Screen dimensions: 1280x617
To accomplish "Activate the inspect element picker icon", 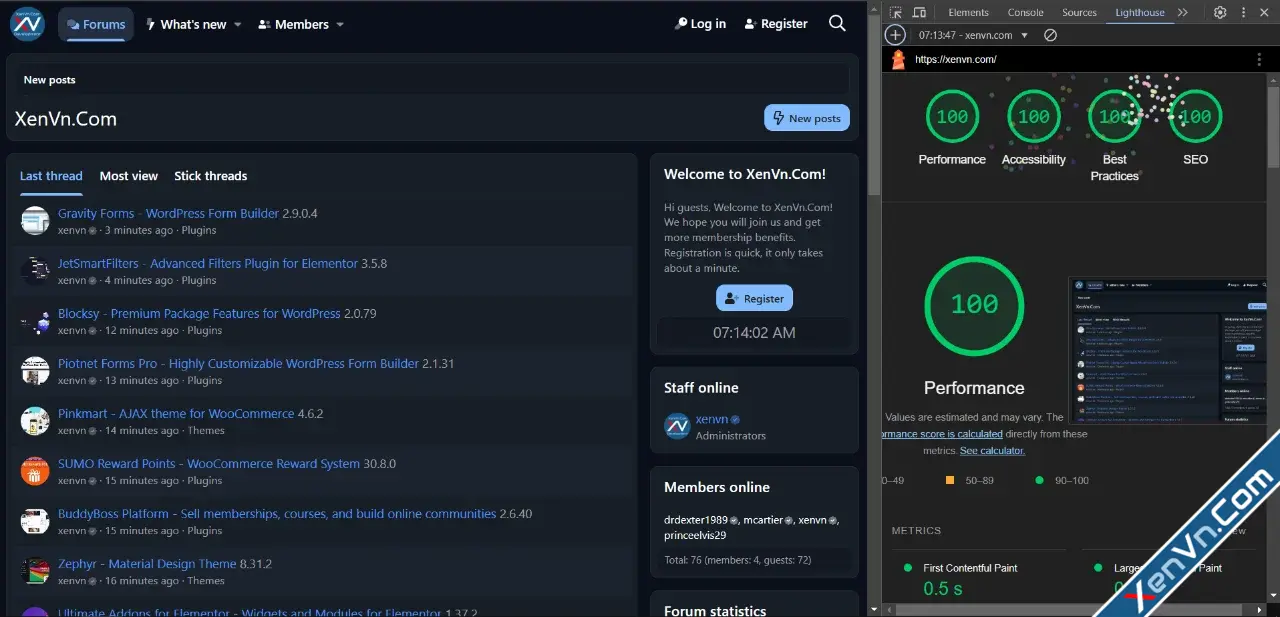I will pos(896,12).
